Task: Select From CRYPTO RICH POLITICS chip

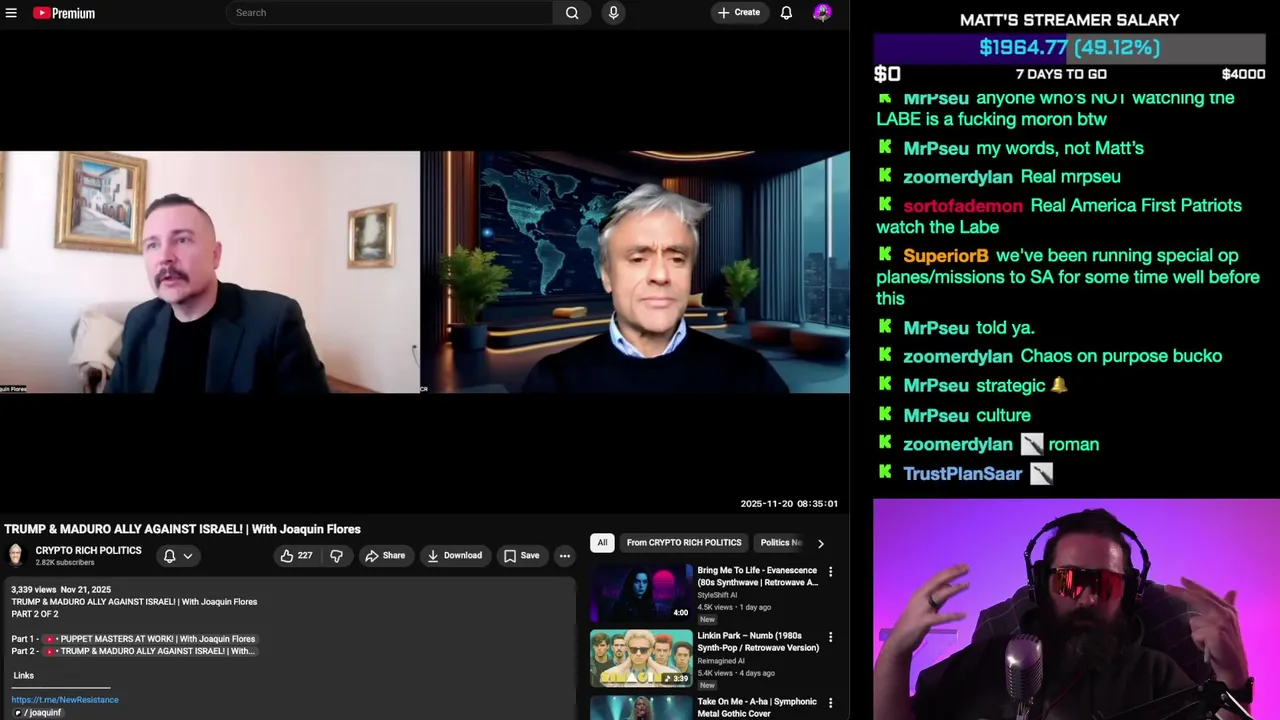Action: tap(684, 543)
